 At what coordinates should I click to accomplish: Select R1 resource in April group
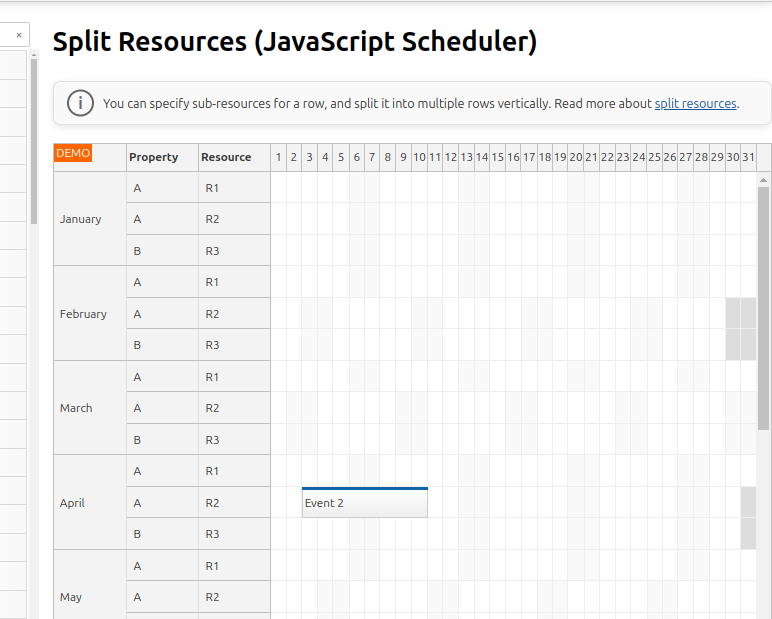234,471
